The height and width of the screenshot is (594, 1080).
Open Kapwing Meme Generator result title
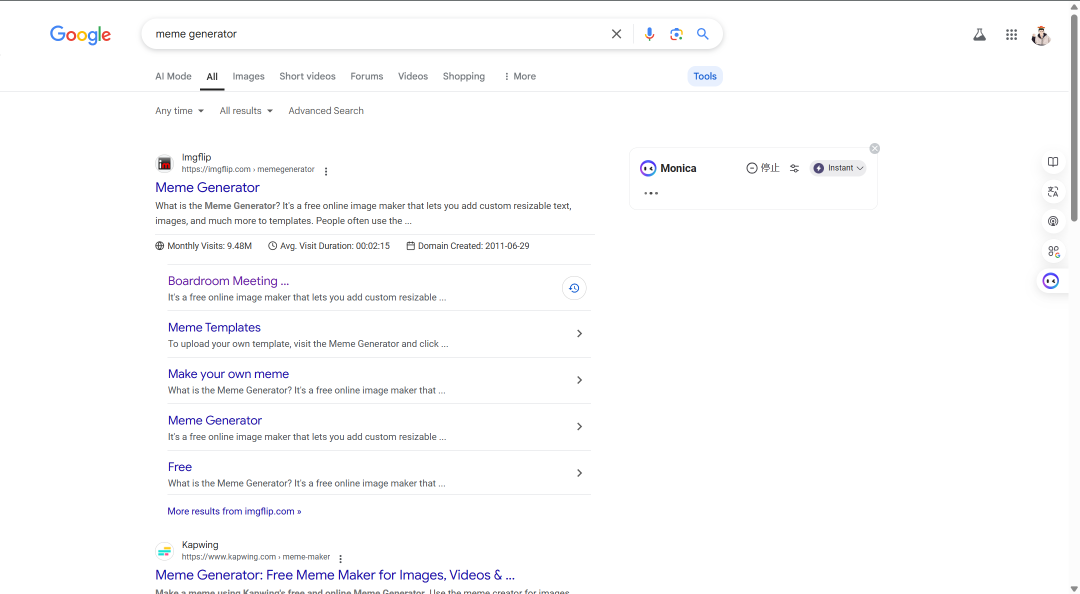click(x=335, y=575)
